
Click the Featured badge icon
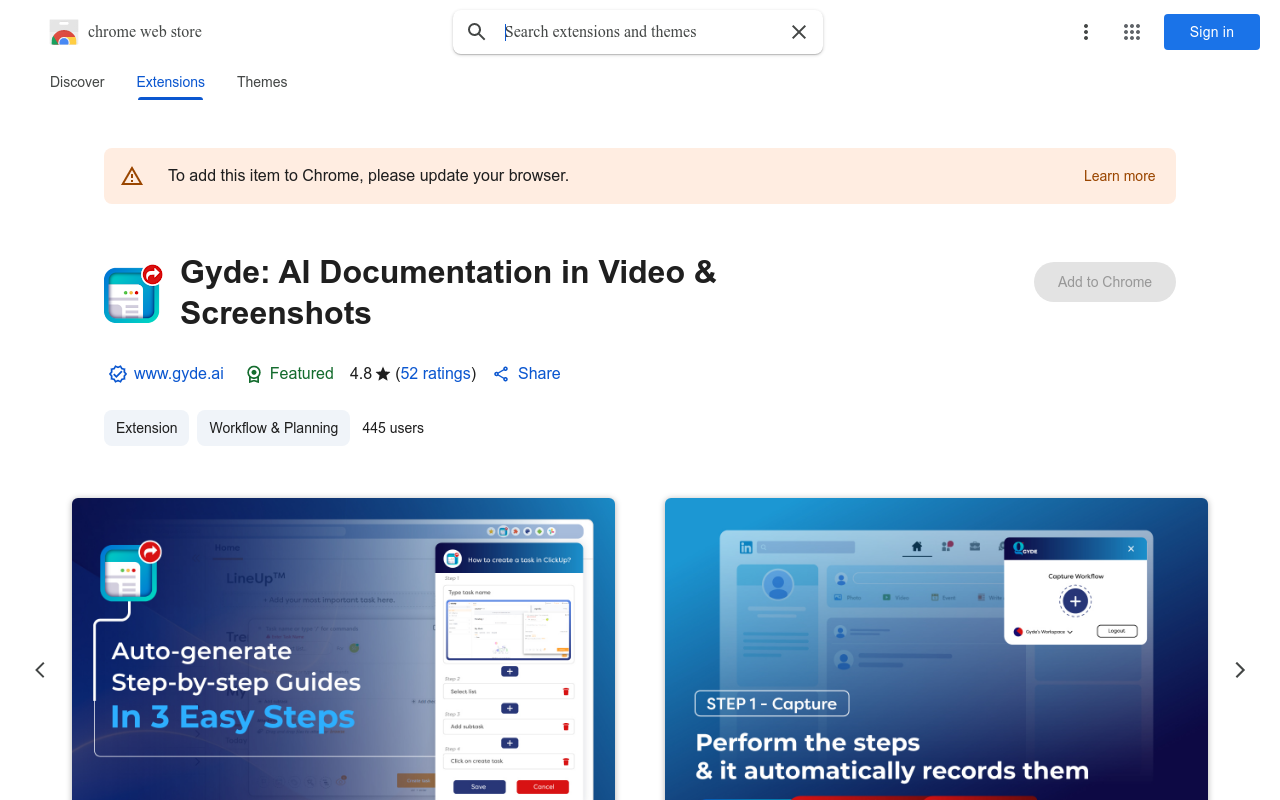click(254, 374)
